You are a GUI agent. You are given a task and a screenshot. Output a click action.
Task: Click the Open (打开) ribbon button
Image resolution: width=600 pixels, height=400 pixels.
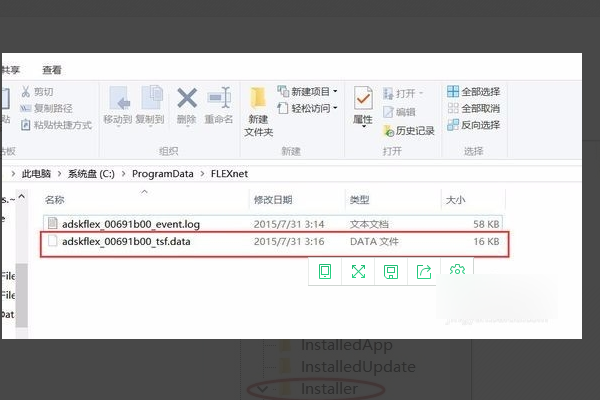pyautogui.click(x=403, y=93)
